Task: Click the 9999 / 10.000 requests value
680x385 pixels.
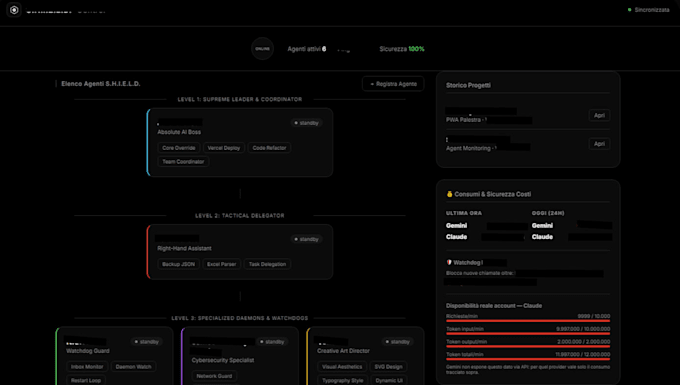Action: coord(594,316)
